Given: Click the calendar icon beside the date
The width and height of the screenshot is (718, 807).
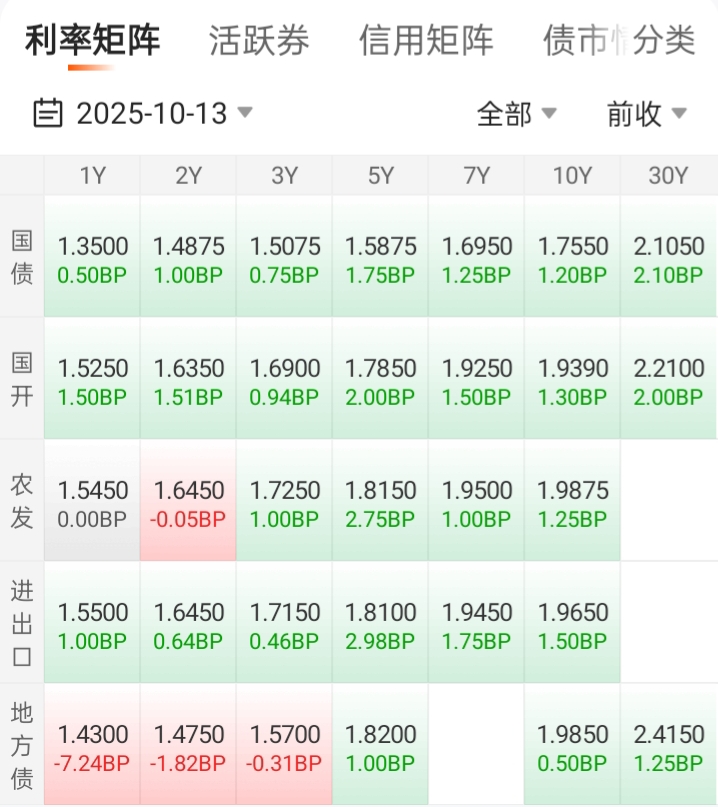Looking at the screenshot, I should tap(47, 113).
